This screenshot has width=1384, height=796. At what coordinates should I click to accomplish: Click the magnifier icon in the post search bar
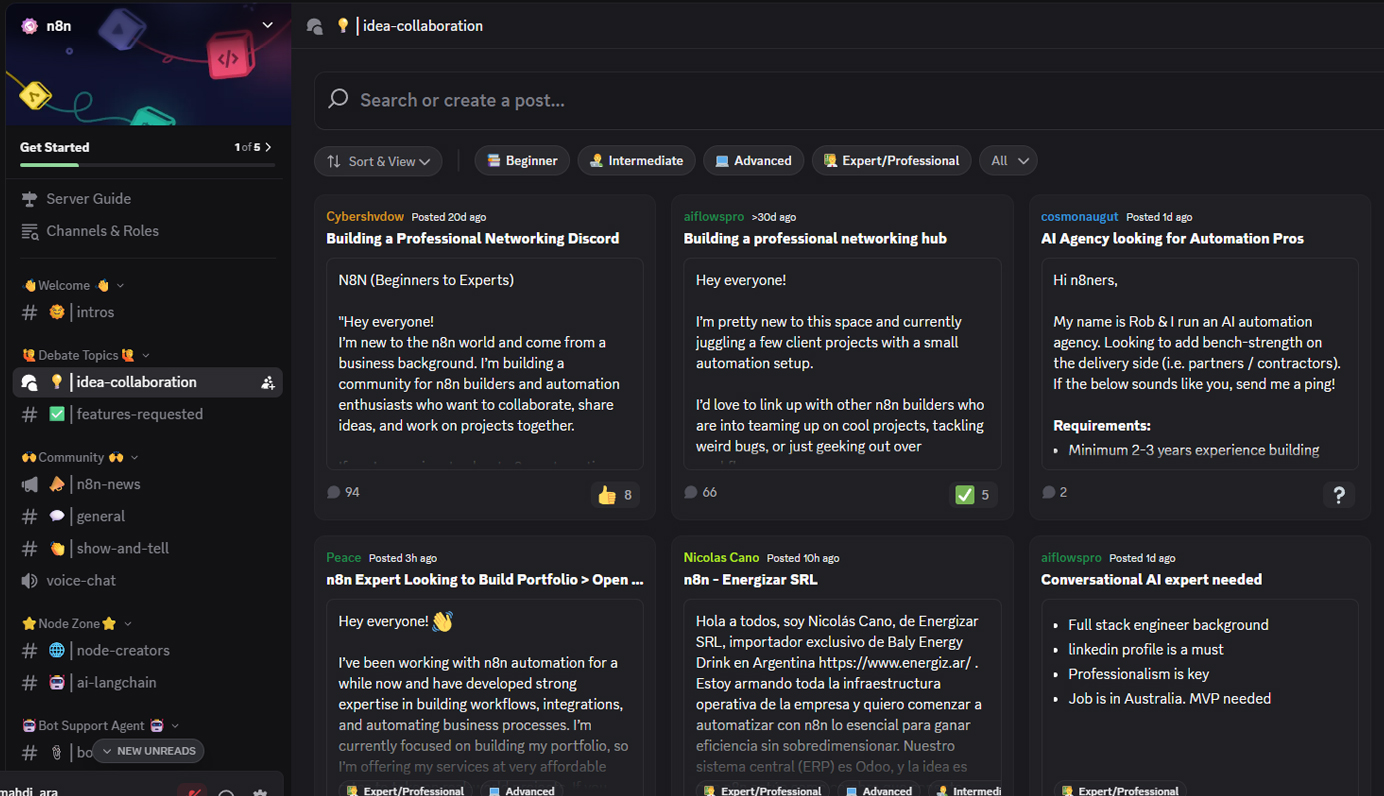(339, 100)
